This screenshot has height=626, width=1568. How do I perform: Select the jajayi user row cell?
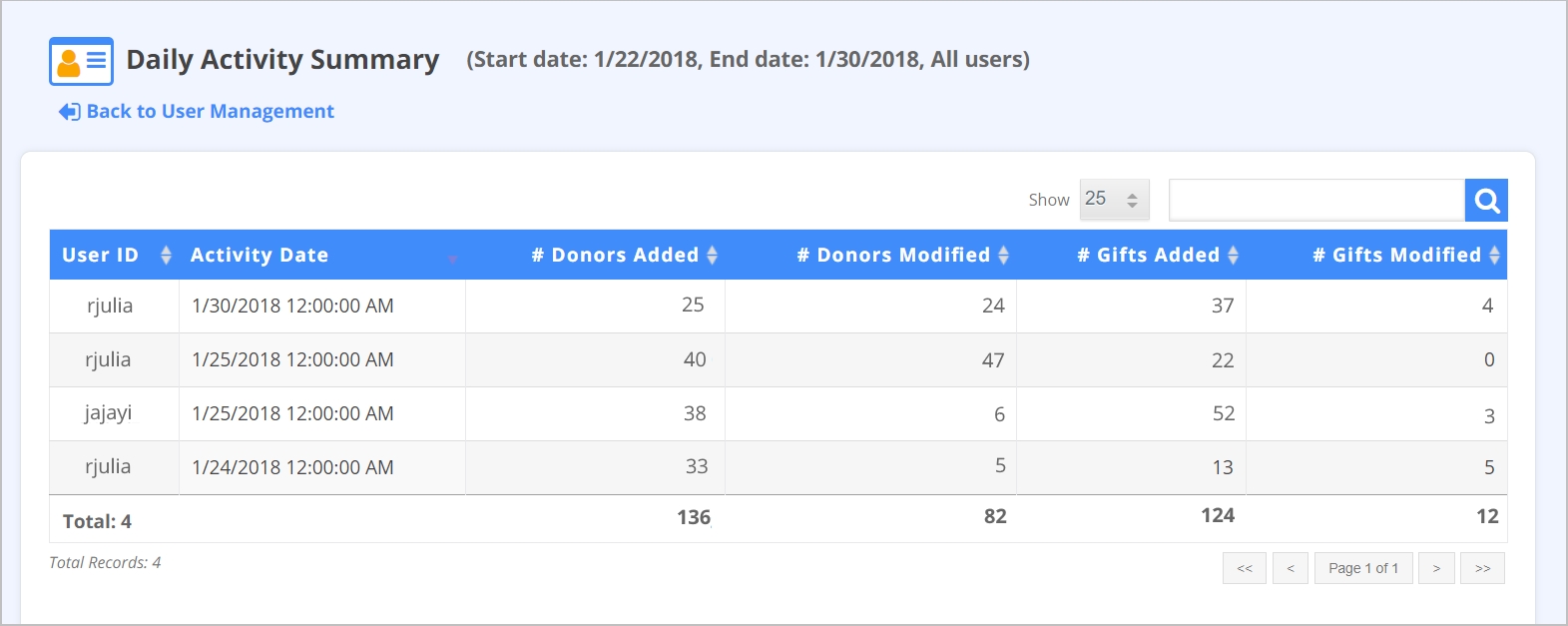click(108, 413)
